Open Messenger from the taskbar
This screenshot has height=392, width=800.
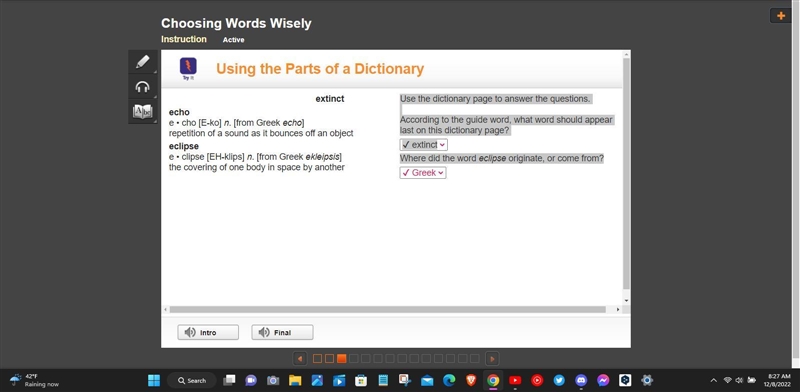(x=603, y=380)
